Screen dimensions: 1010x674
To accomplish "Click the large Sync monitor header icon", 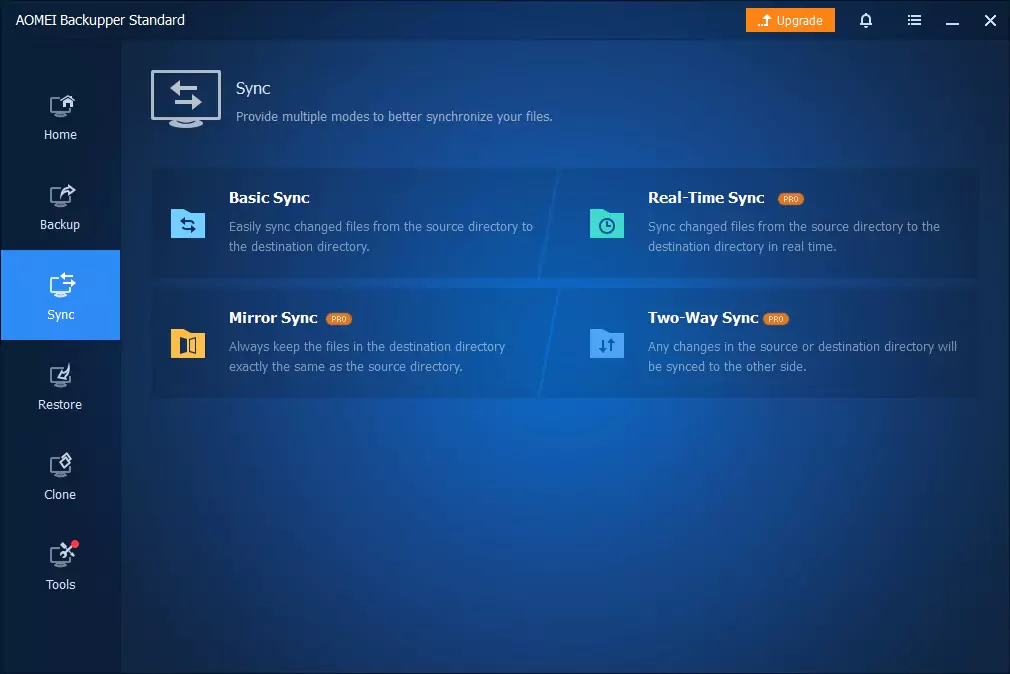I will click(186, 99).
